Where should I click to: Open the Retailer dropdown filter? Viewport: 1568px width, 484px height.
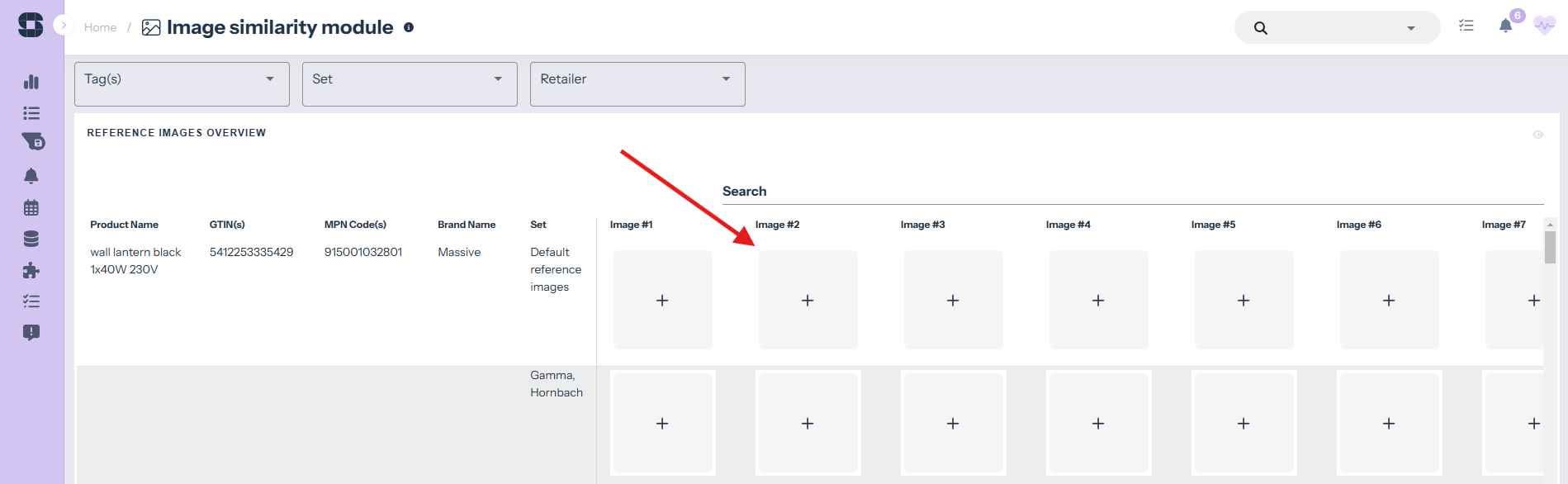pos(637,83)
